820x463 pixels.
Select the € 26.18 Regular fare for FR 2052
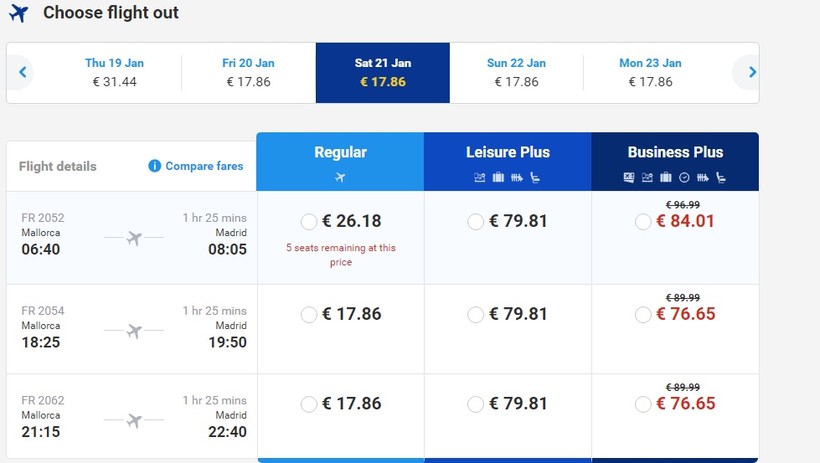(309, 222)
